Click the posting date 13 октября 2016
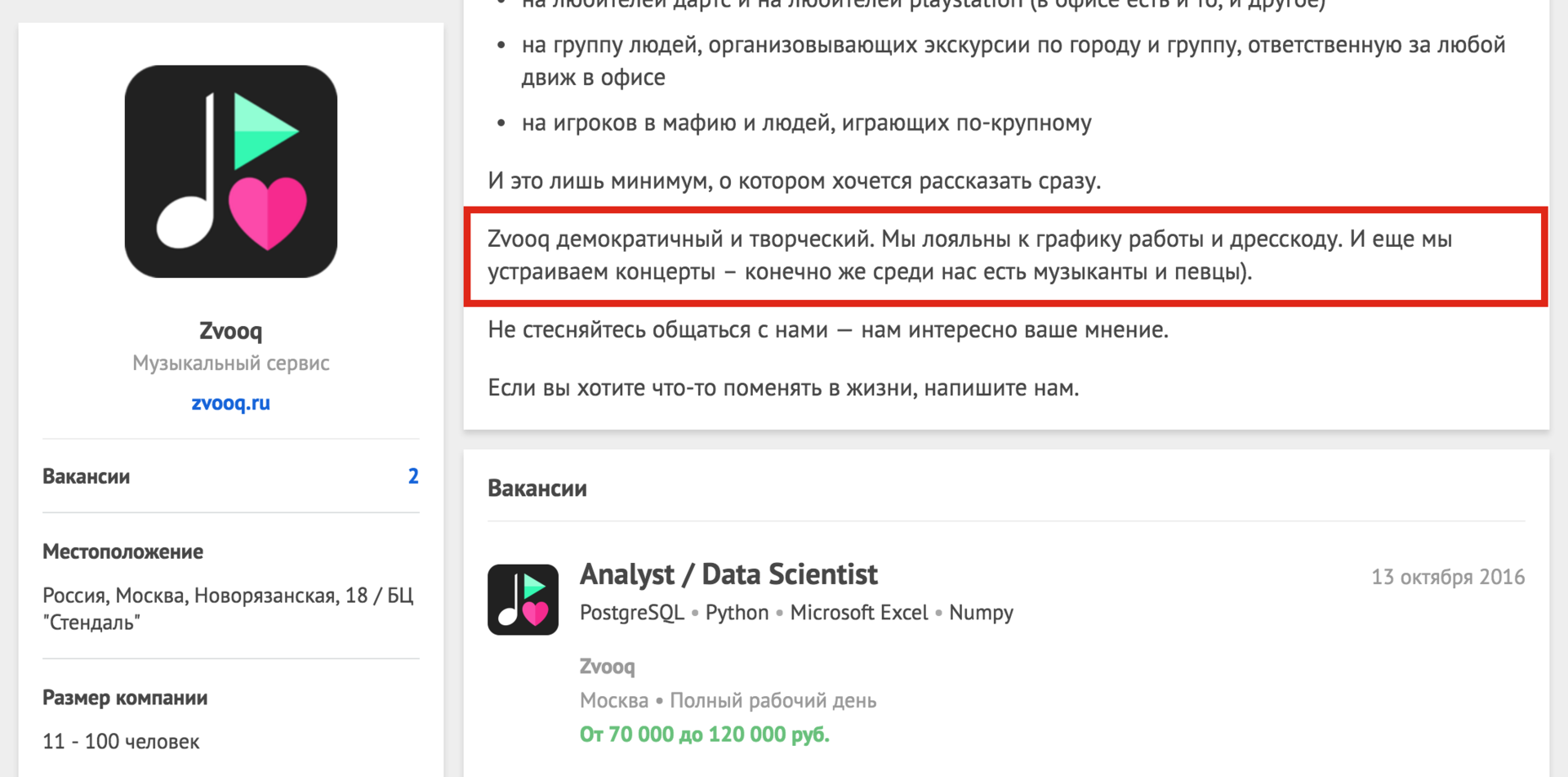Image resolution: width=1568 pixels, height=777 pixels. pyautogui.click(x=1449, y=576)
